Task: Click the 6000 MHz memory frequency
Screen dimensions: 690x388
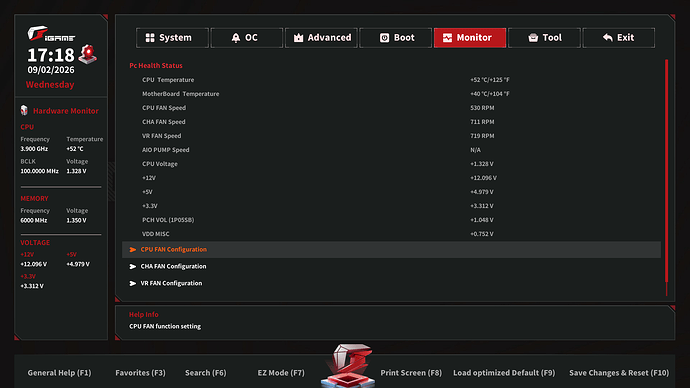Action: click(33, 220)
